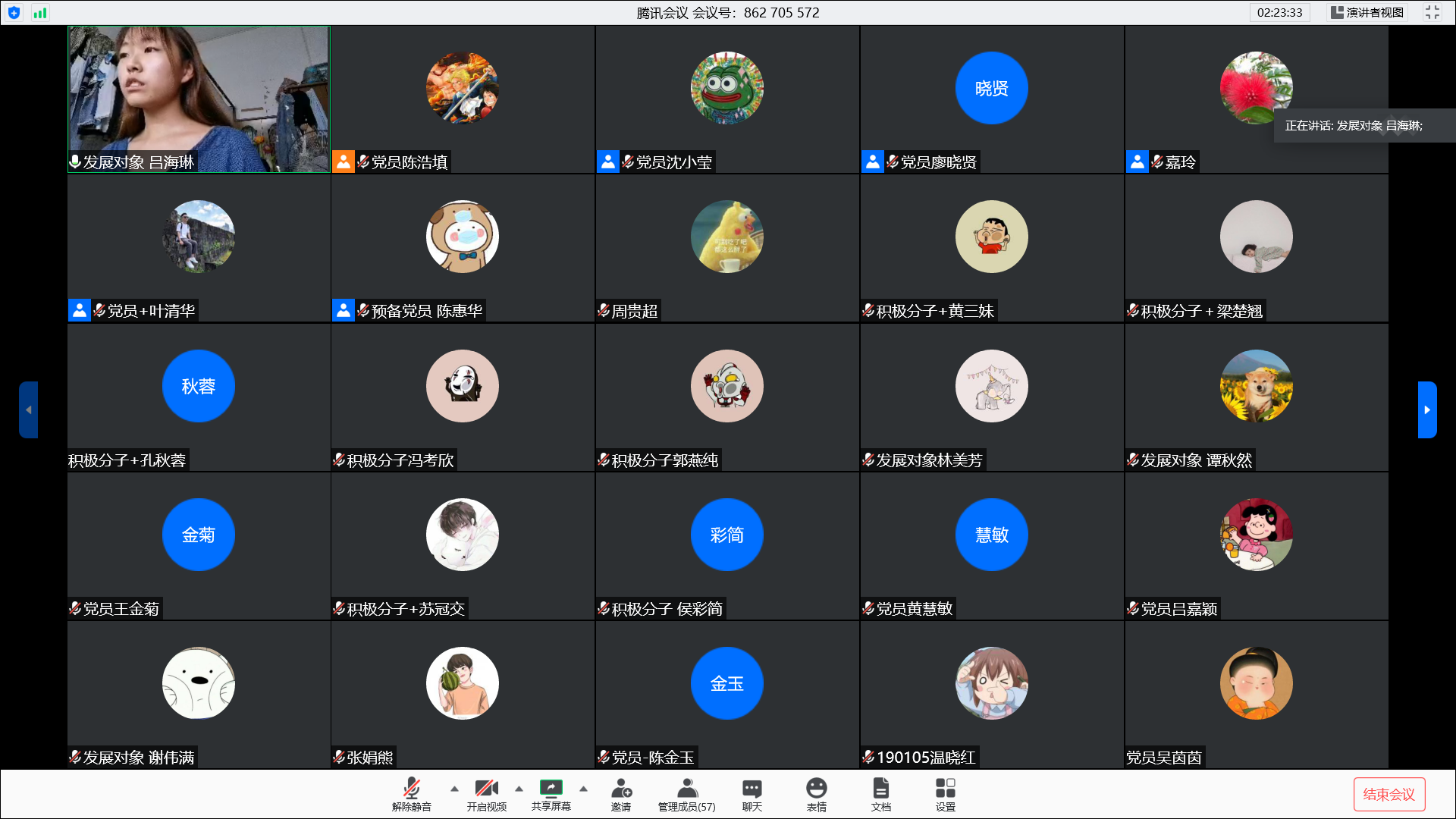Go to previous page of participants
This screenshot has height=819, width=1456.
point(29,409)
